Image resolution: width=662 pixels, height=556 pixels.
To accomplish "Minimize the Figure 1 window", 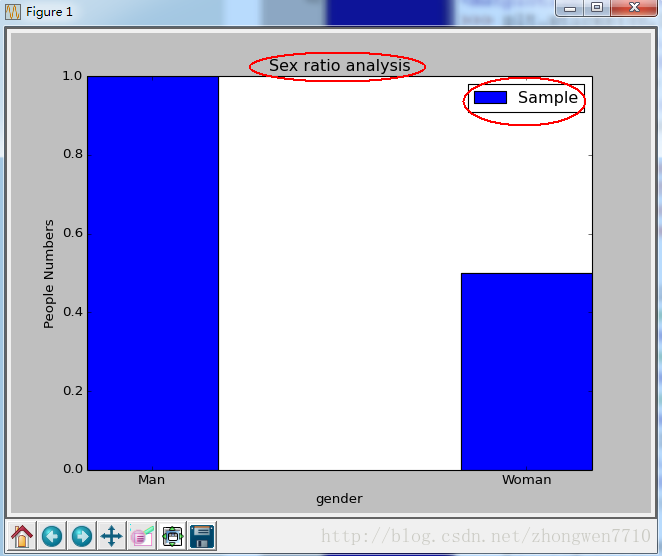I will 570,8.
